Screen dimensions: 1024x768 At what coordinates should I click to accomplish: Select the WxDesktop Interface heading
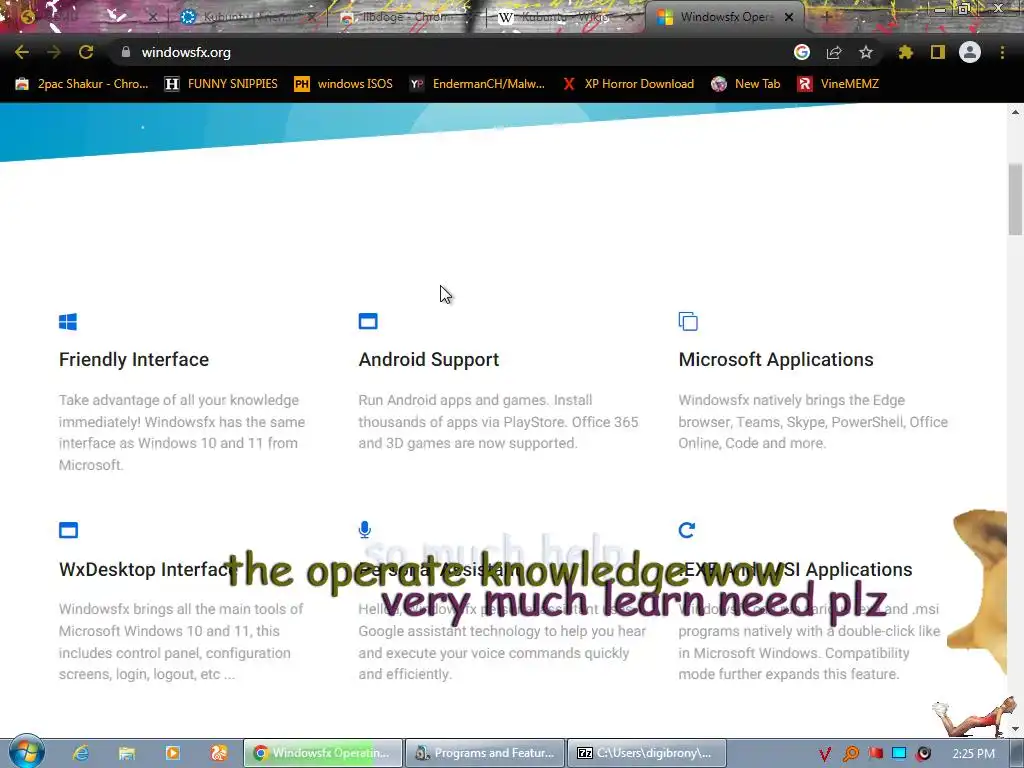click(x=147, y=569)
